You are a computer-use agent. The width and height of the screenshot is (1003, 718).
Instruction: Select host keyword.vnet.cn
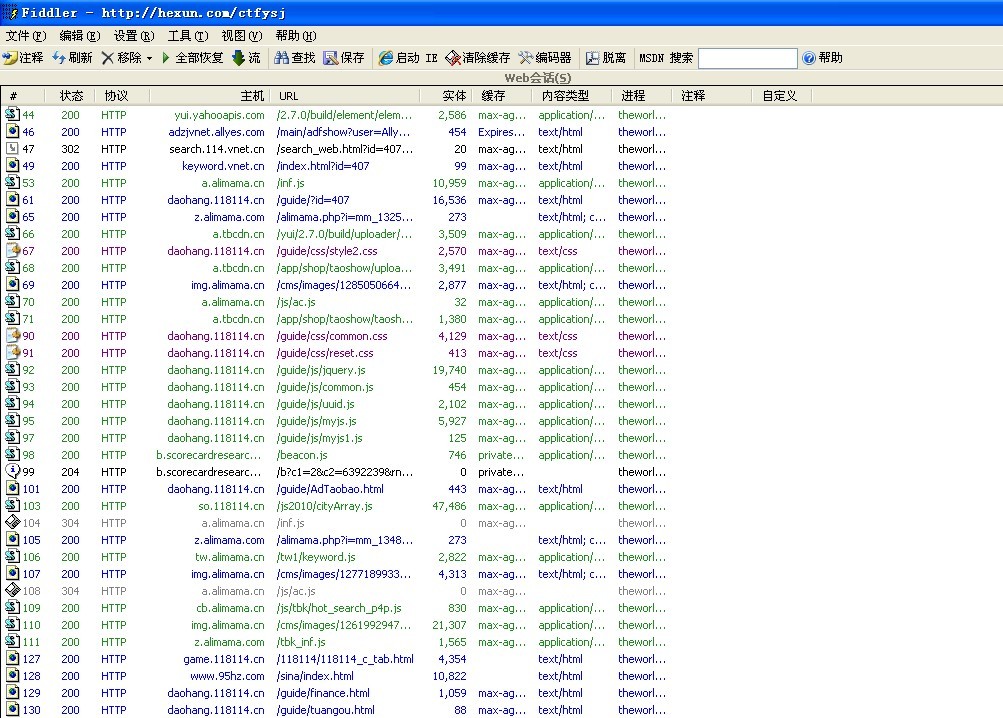coord(223,166)
